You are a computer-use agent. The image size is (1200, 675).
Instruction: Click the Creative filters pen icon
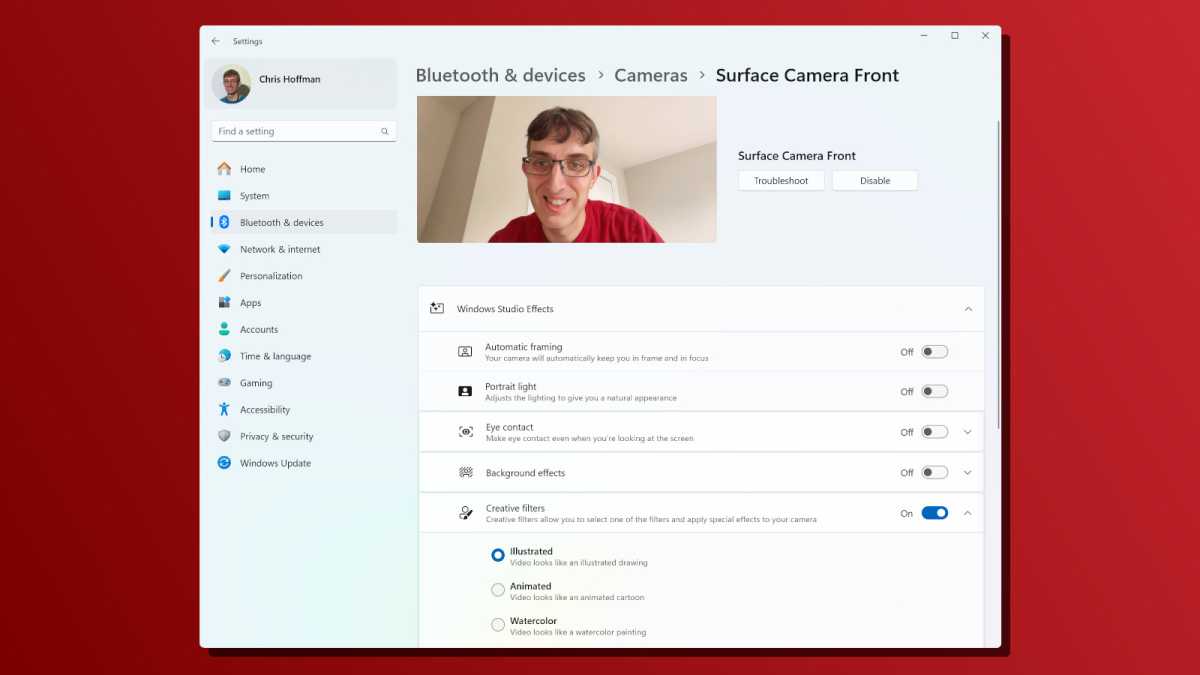[x=465, y=512]
